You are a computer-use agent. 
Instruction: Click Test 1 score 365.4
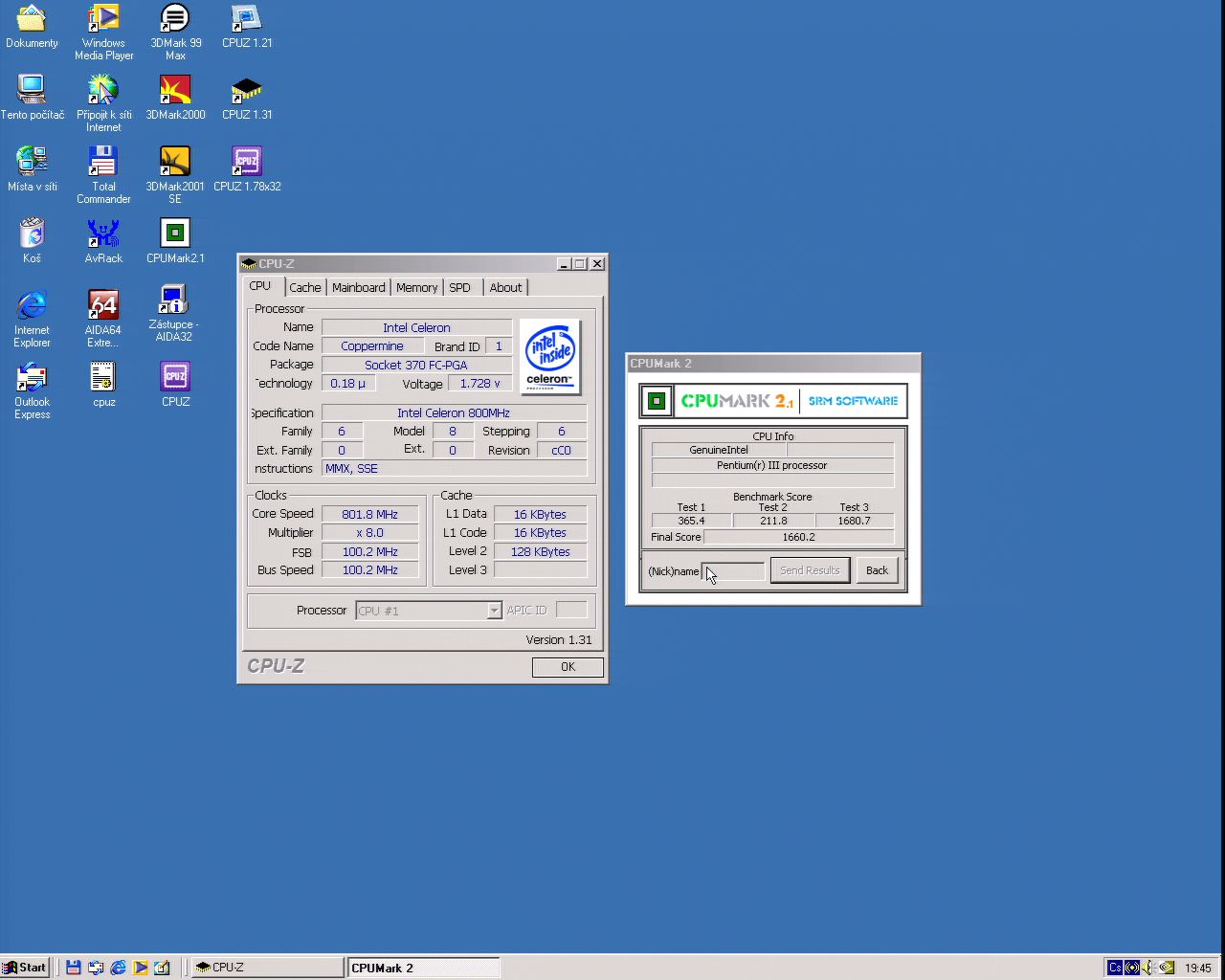[x=691, y=521]
